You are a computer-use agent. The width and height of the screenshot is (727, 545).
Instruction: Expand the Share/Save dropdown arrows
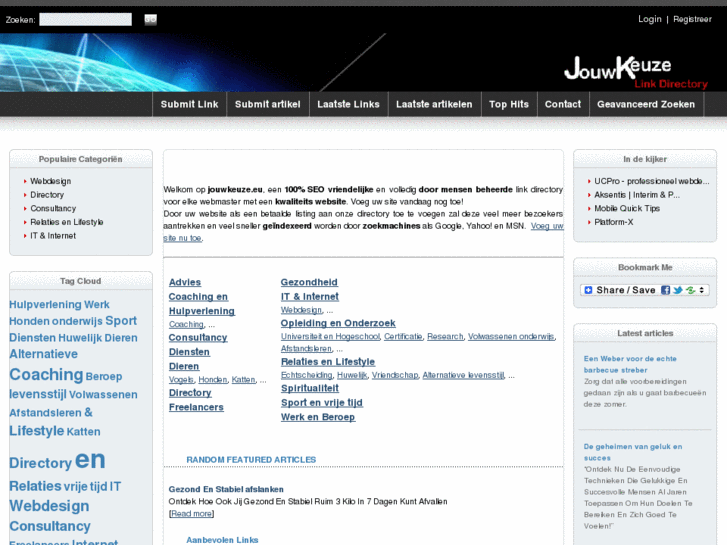[702, 290]
